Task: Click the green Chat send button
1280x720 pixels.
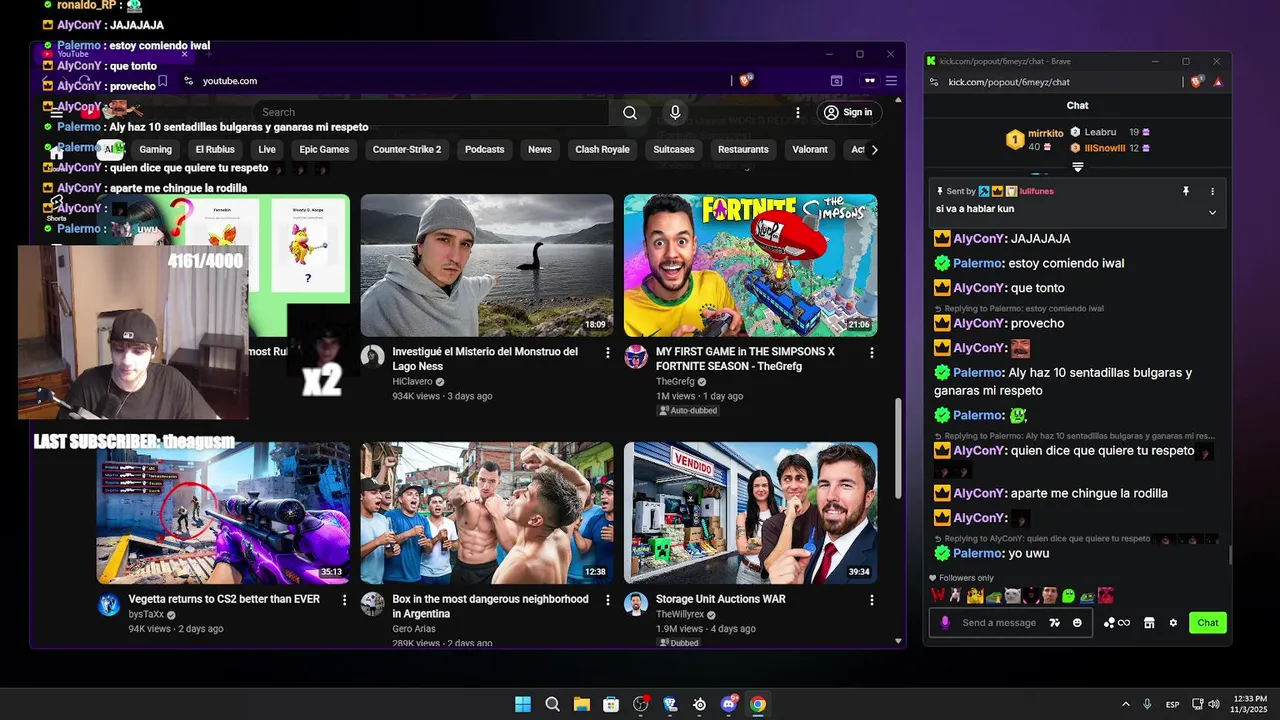Action: tap(1208, 623)
